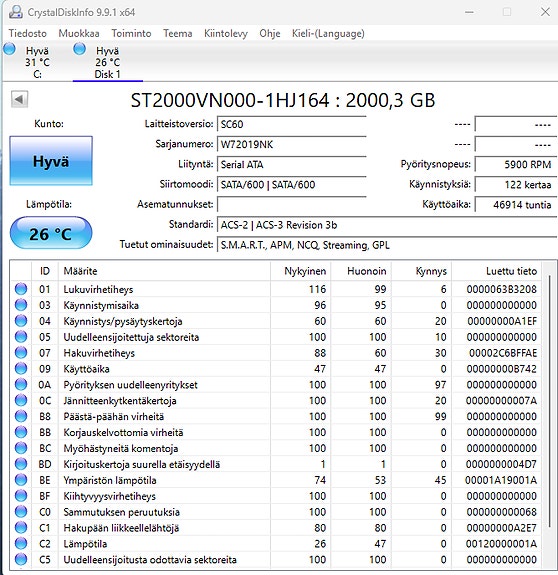
Task: Click the previous disk arrow icon
Action: click(19, 99)
